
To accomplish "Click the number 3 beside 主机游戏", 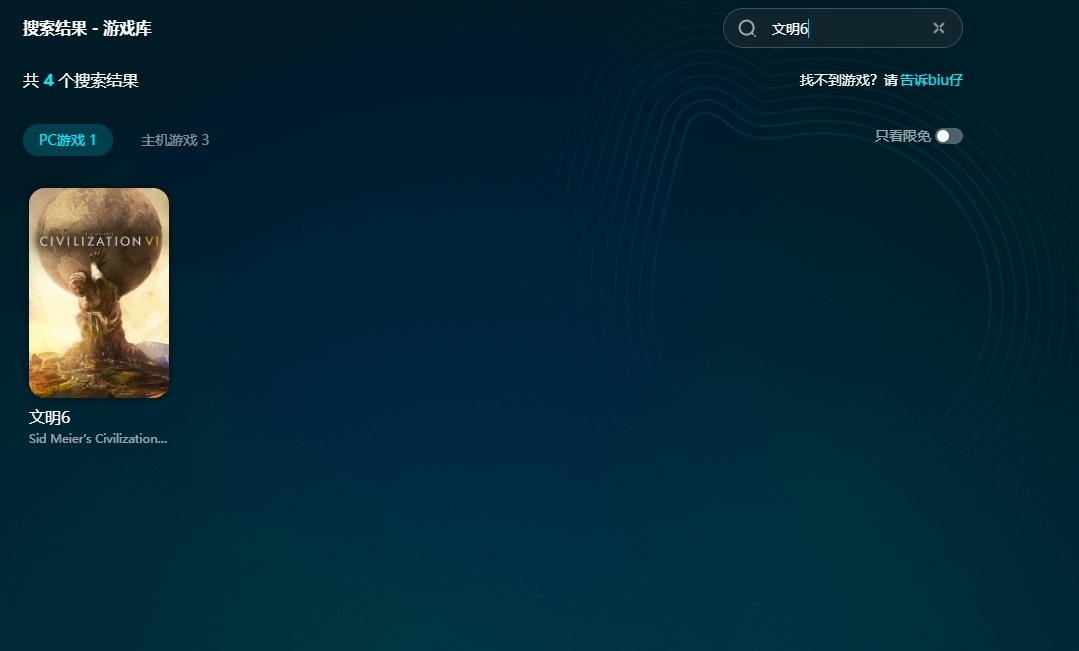I will pyautogui.click(x=205, y=140).
